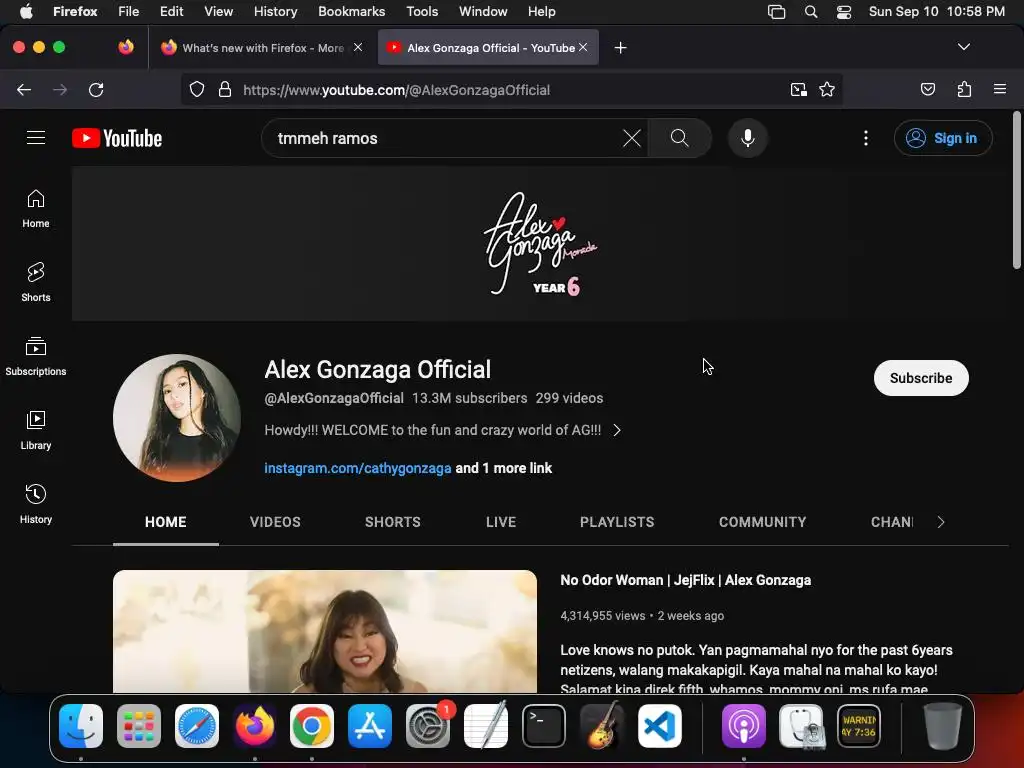Screen dimensions: 1024x768
Task: Open the View menu
Action: click(218, 12)
